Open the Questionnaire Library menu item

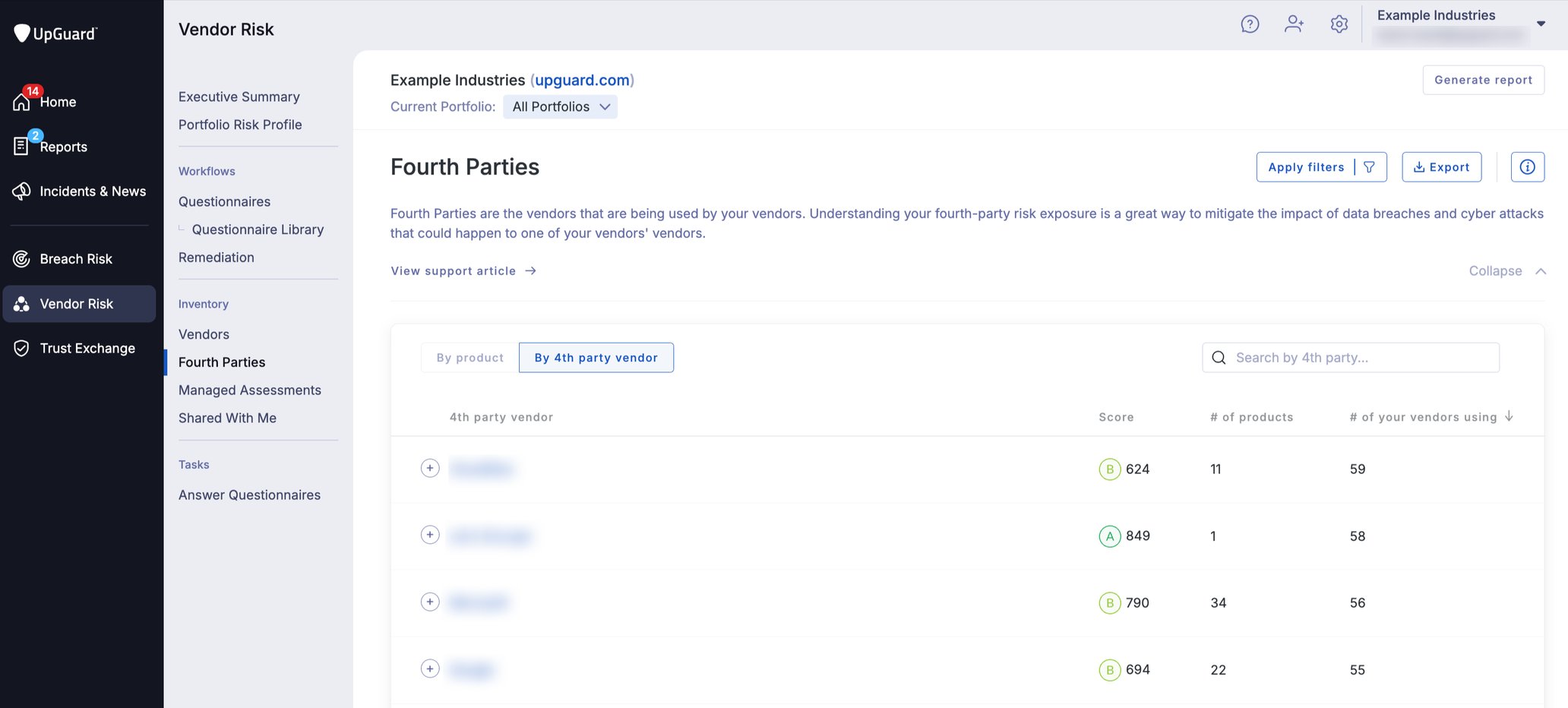258,229
